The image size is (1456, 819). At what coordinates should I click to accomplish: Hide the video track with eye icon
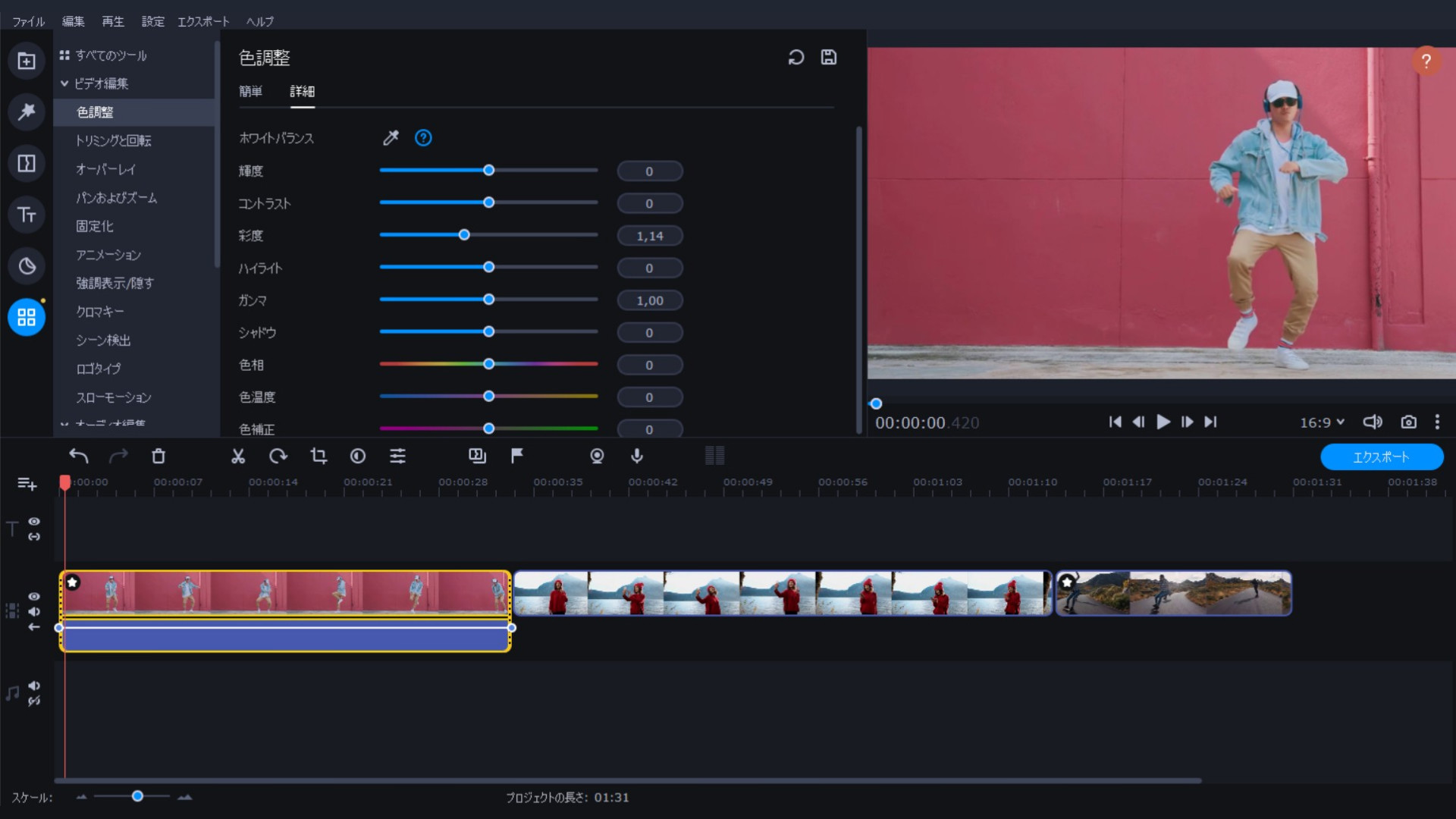tap(34, 597)
